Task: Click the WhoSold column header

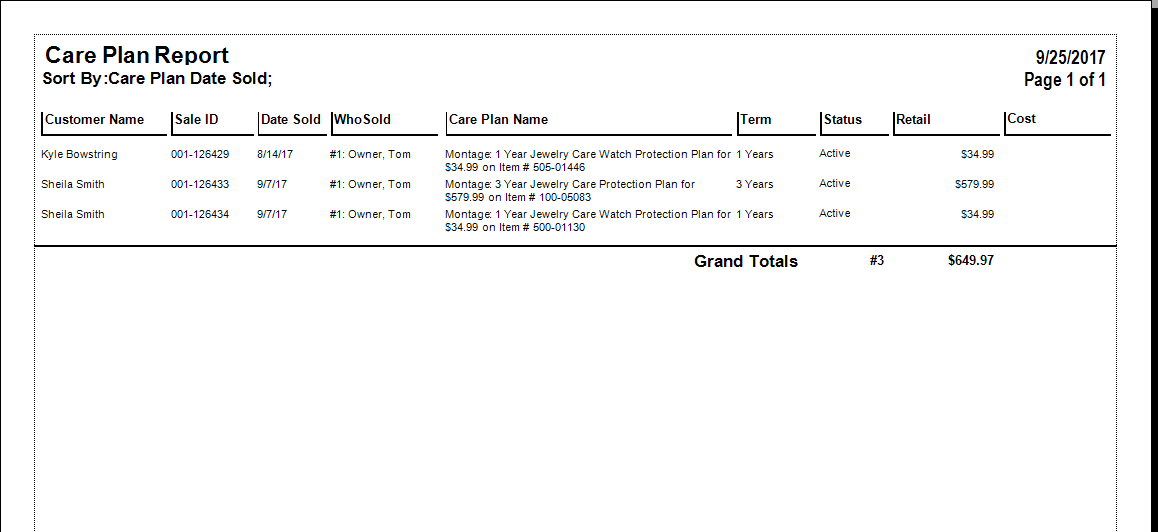Action: pos(362,120)
